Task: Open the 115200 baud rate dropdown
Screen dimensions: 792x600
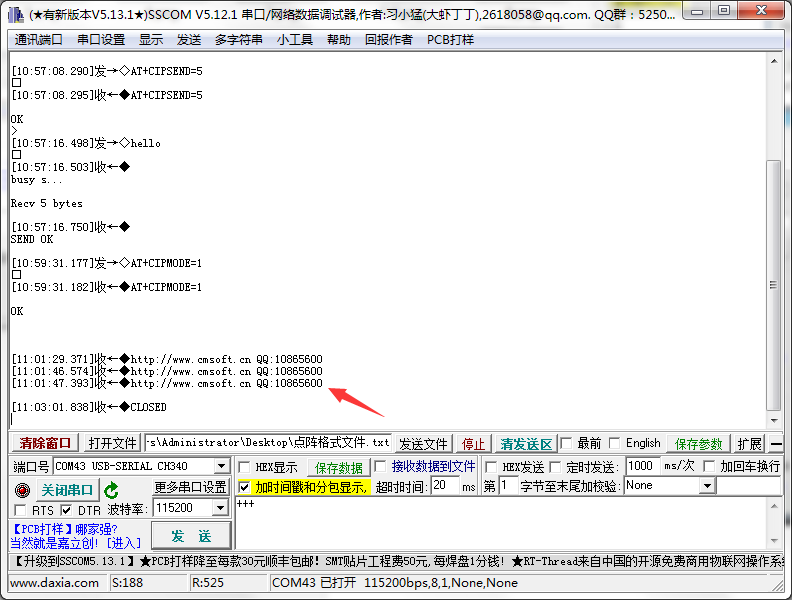Action: (x=220, y=508)
